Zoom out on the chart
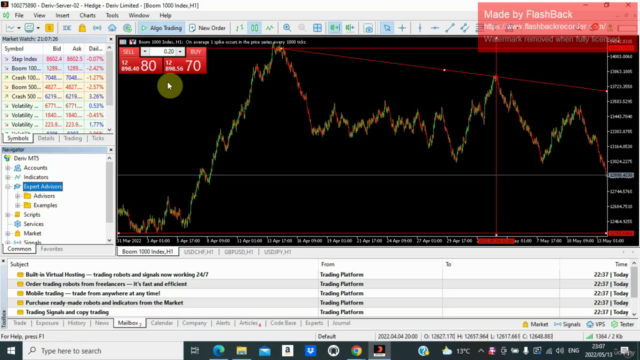 [302, 28]
